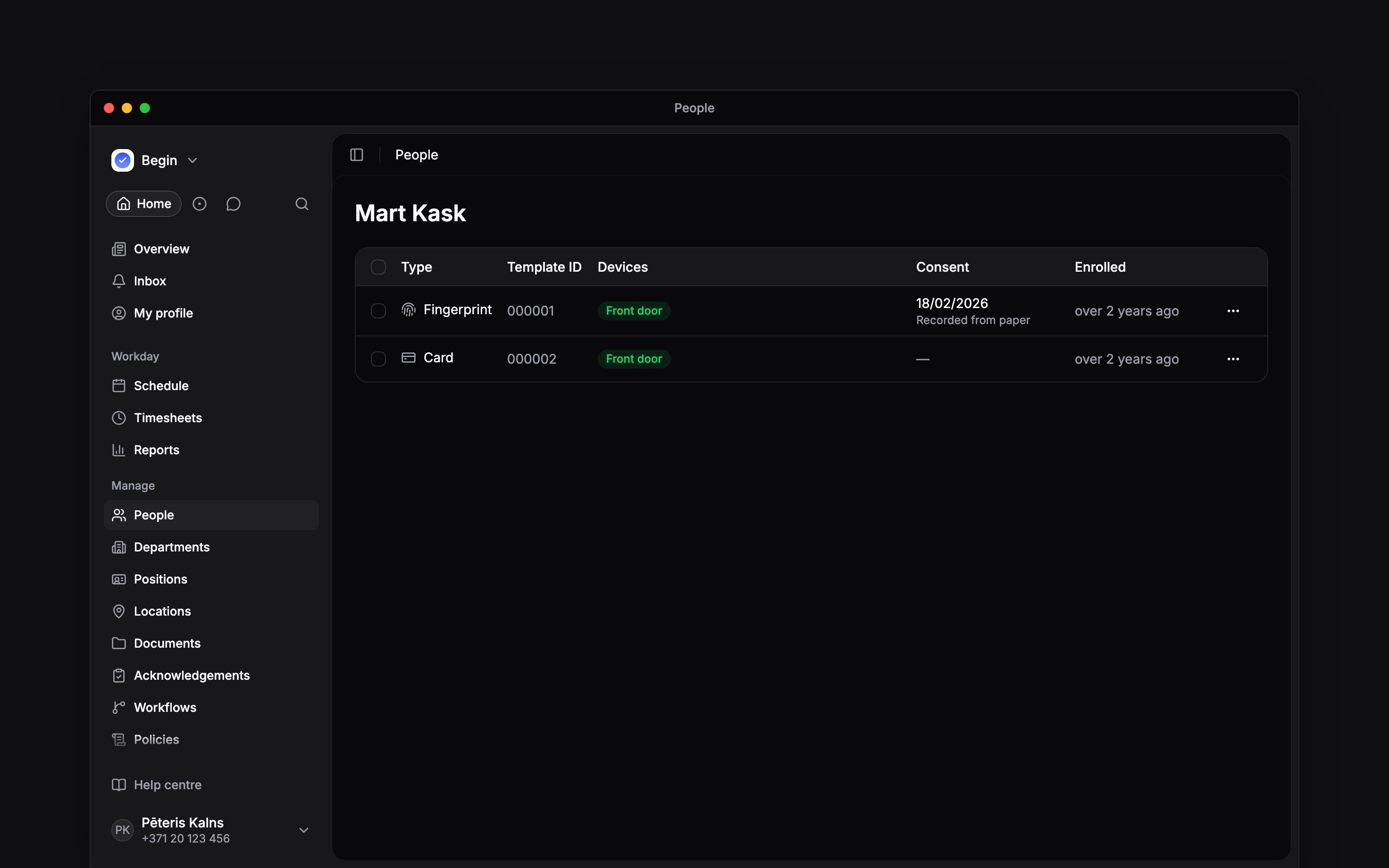
Task: Click the card icon in second row
Action: [x=408, y=358]
